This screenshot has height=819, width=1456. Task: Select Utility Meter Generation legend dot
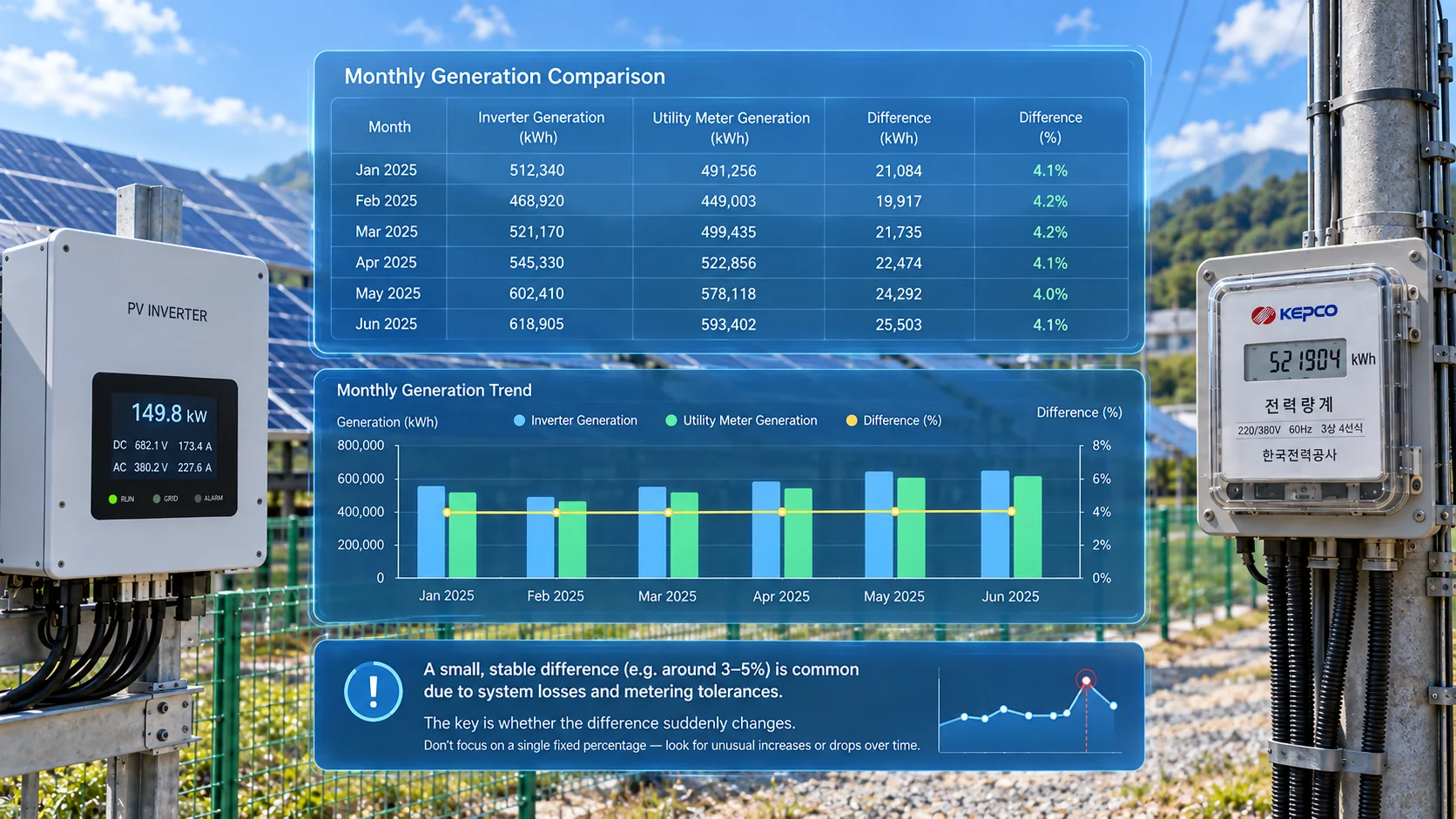click(x=671, y=420)
